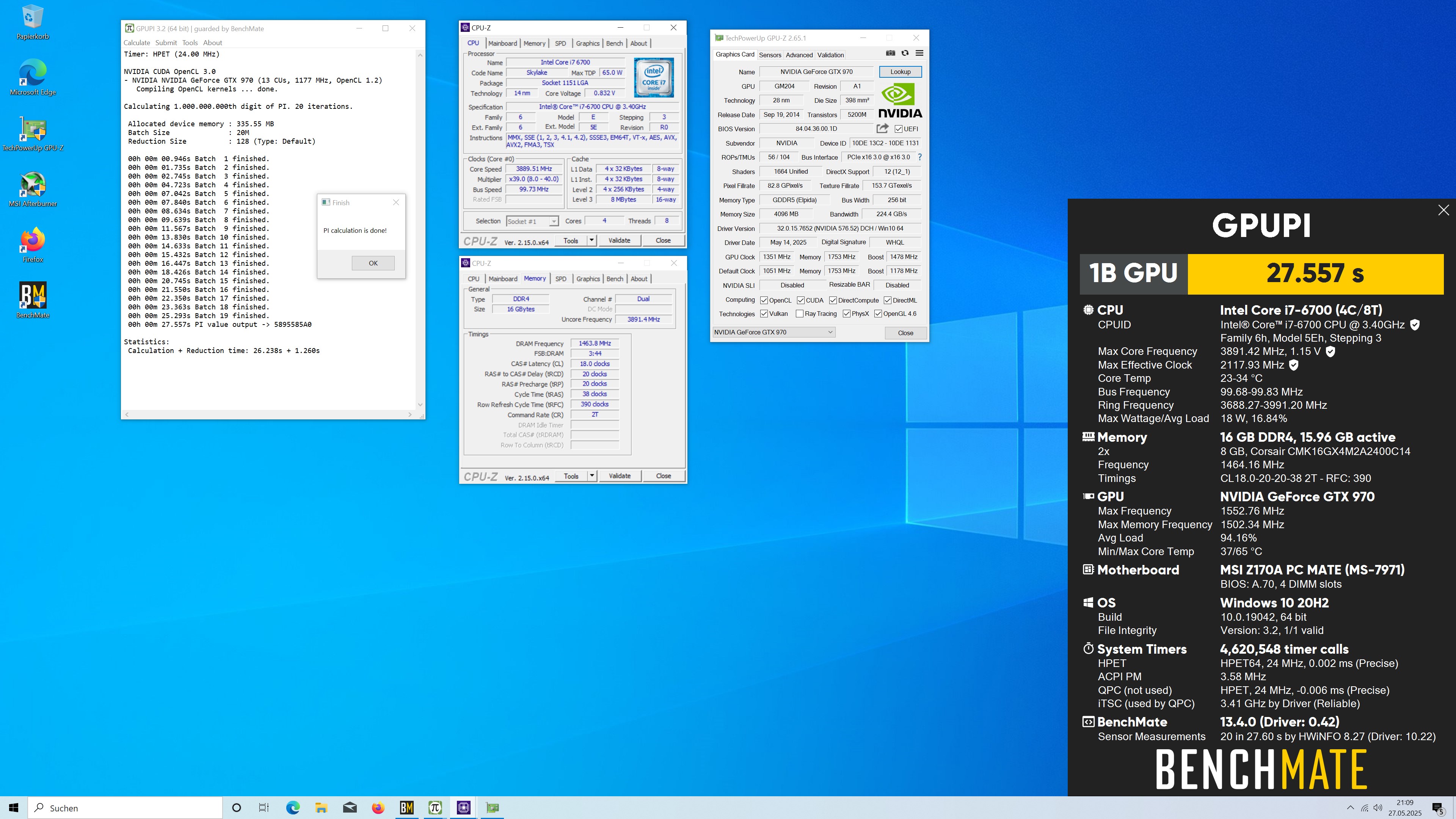
Task: Click the NVIDIA logo in GPU-Z
Action: pyautogui.click(x=900, y=100)
